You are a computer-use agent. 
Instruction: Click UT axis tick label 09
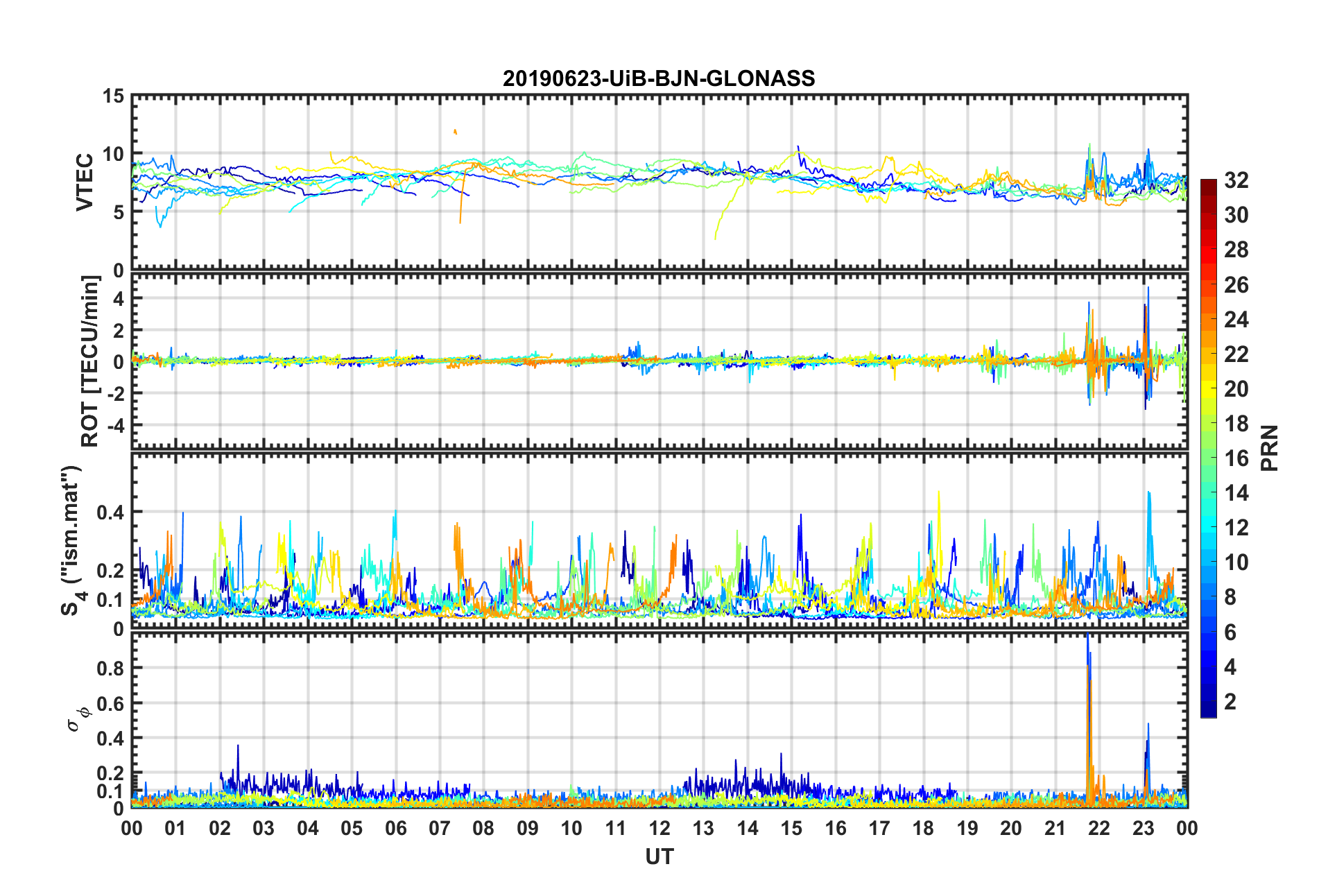(528, 828)
